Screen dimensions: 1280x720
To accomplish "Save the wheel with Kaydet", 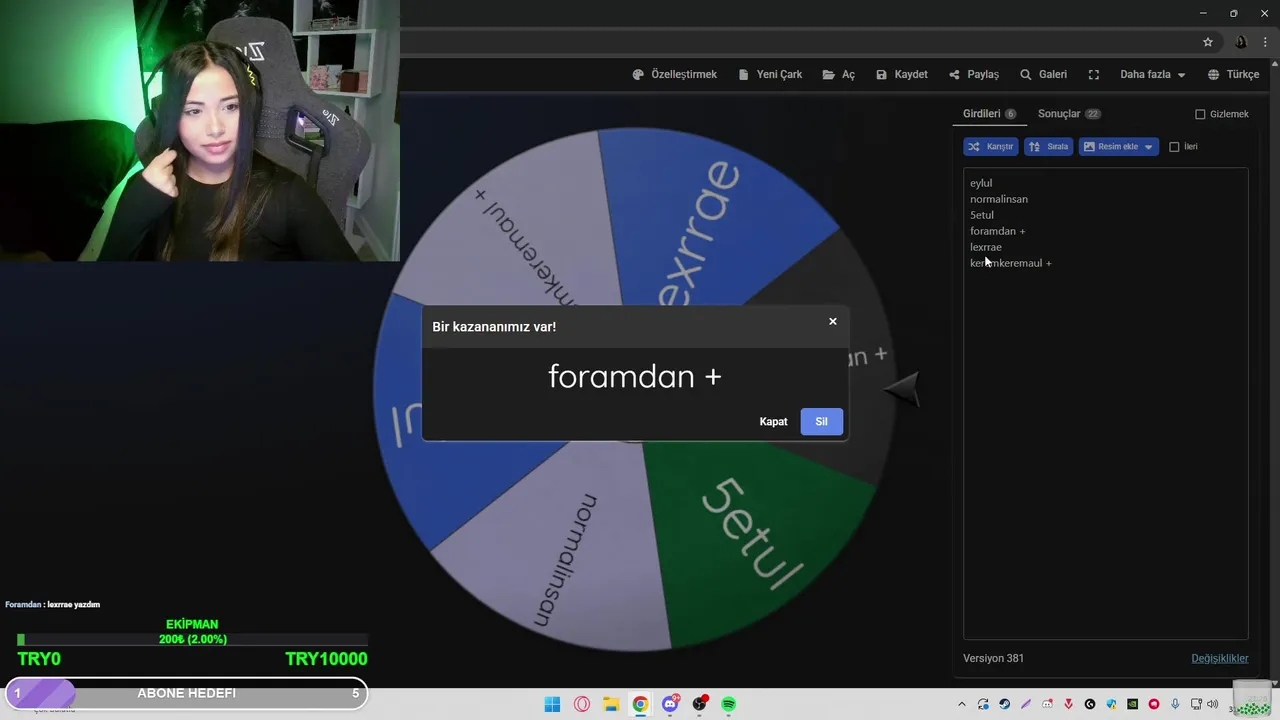I will coord(902,75).
